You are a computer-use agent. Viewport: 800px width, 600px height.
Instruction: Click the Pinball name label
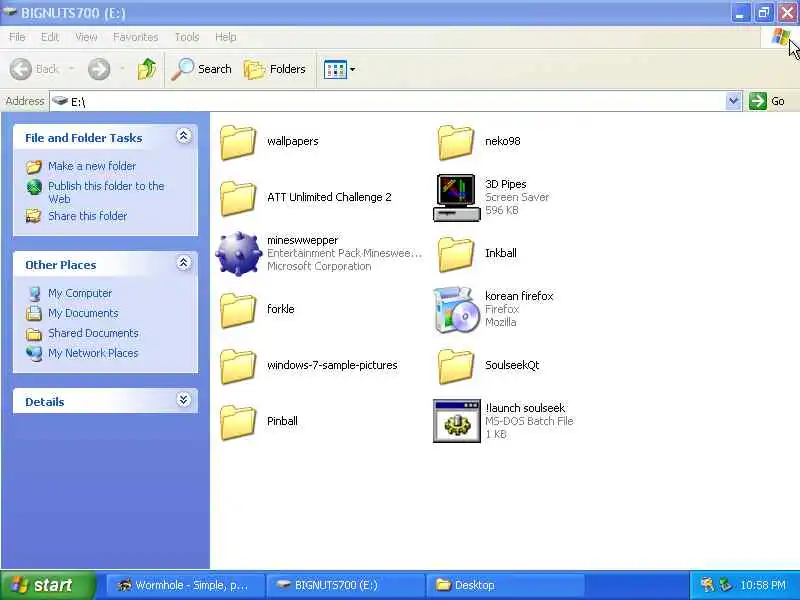[x=282, y=421]
